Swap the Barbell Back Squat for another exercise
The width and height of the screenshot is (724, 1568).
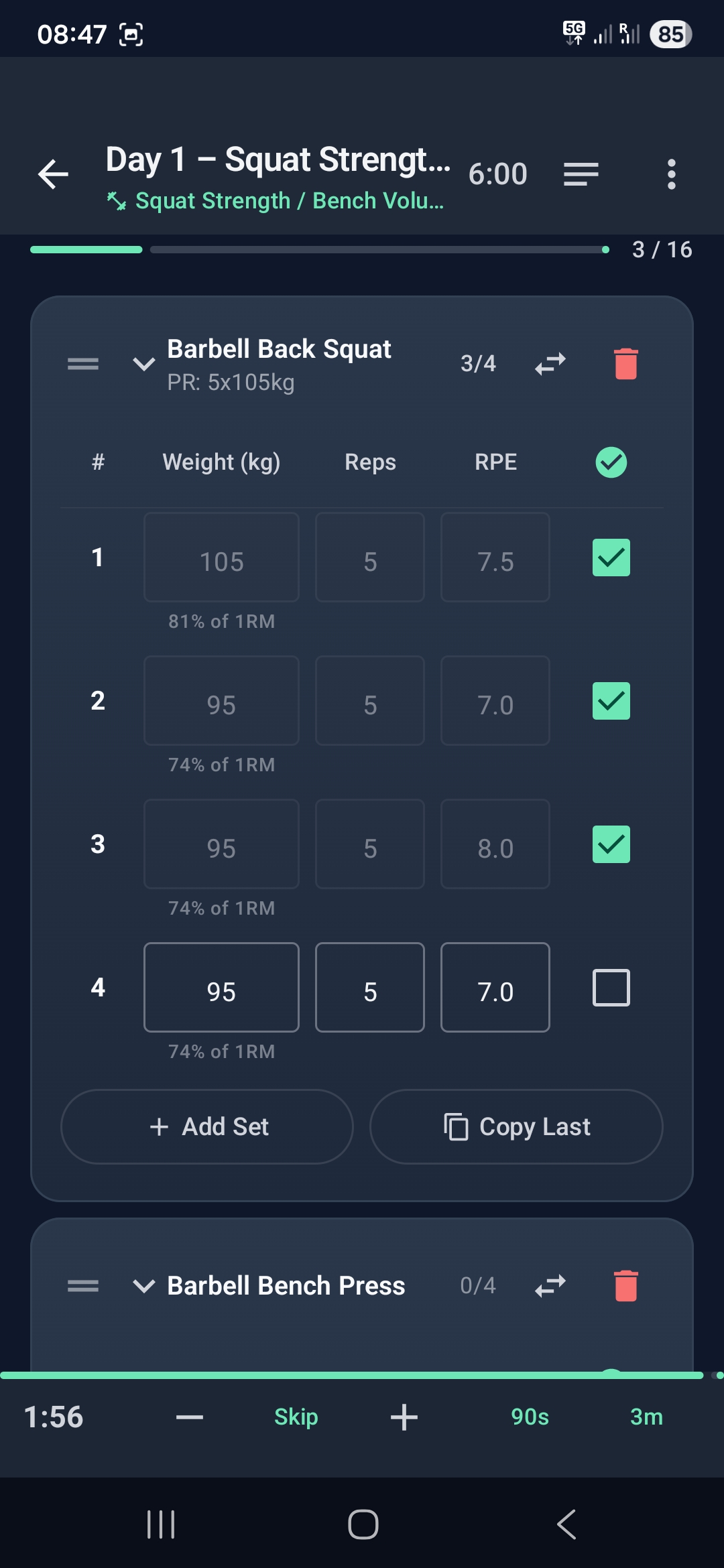(549, 363)
